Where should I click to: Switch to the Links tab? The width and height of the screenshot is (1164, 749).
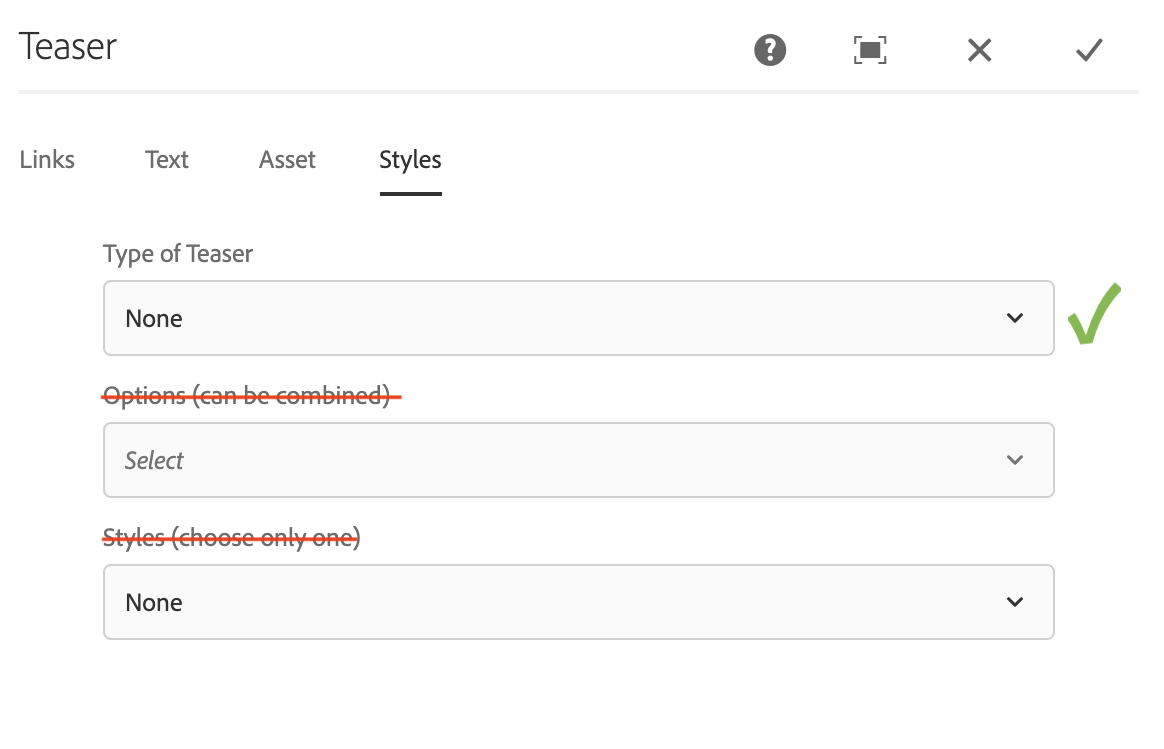pyautogui.click(x=47, y=160)
